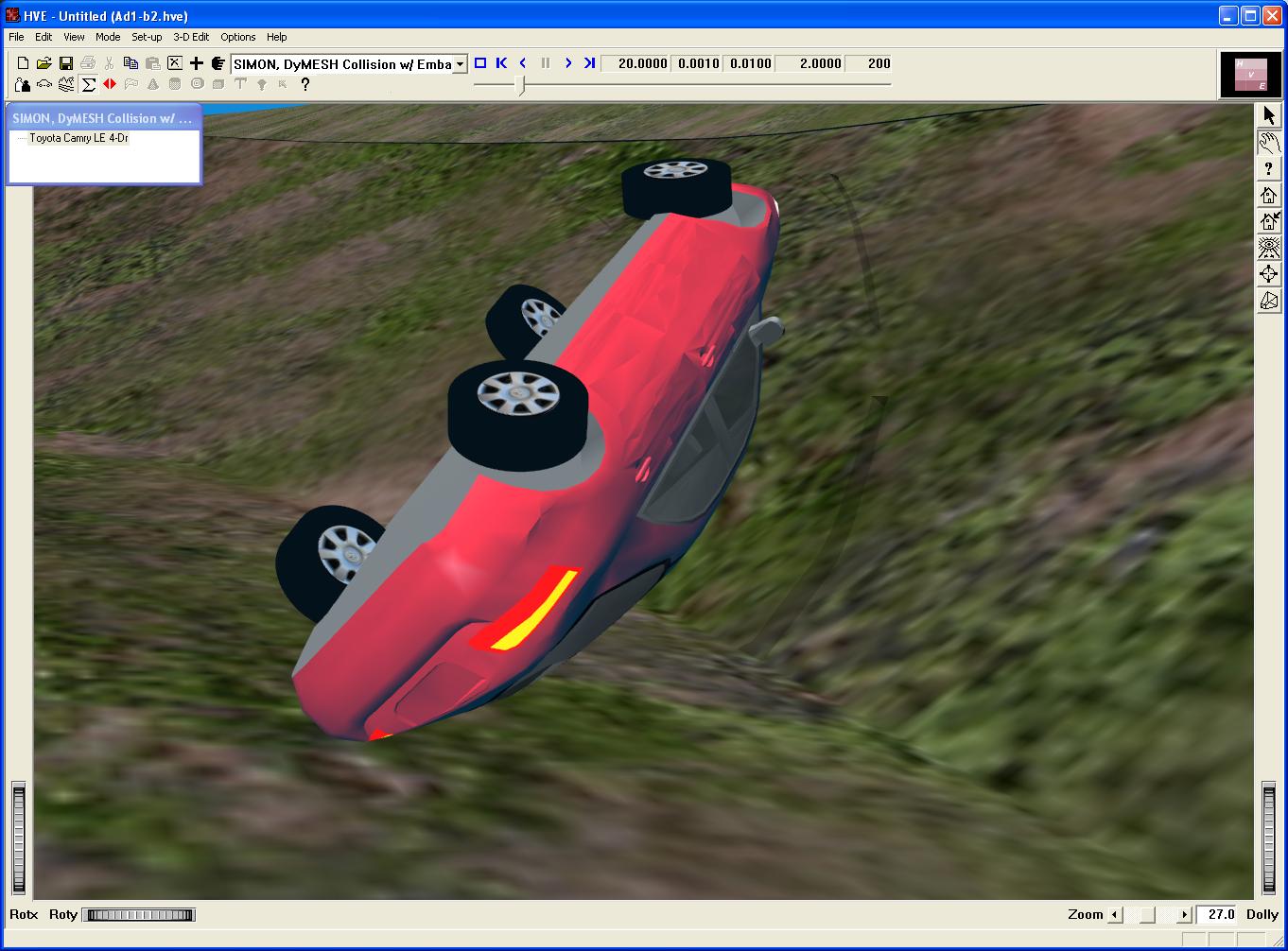Toggle the perspective camera box icon
The image size is (1288, 951).
(1268, 301)
